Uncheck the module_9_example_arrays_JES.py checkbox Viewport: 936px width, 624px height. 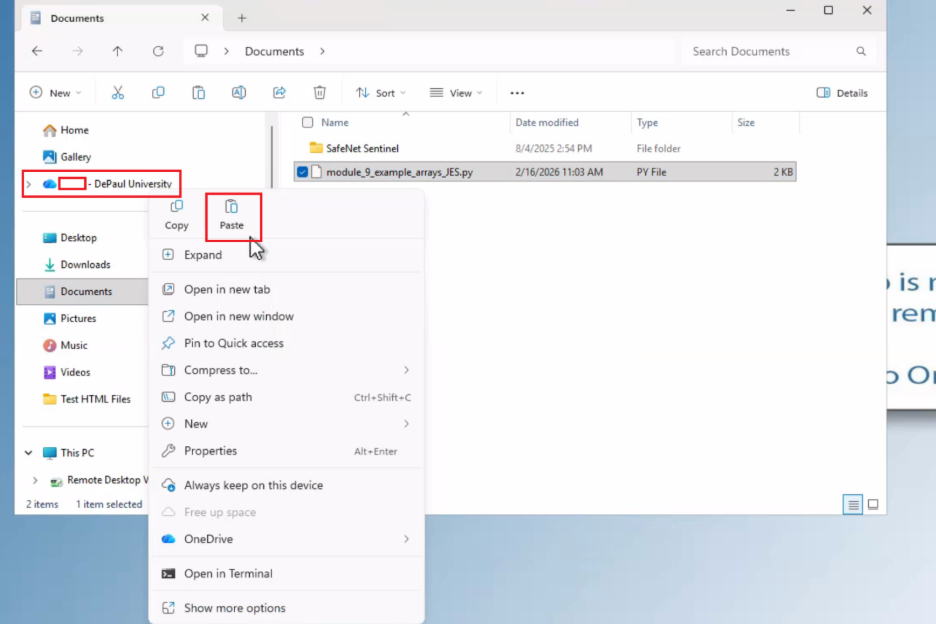tap(303, 172)
